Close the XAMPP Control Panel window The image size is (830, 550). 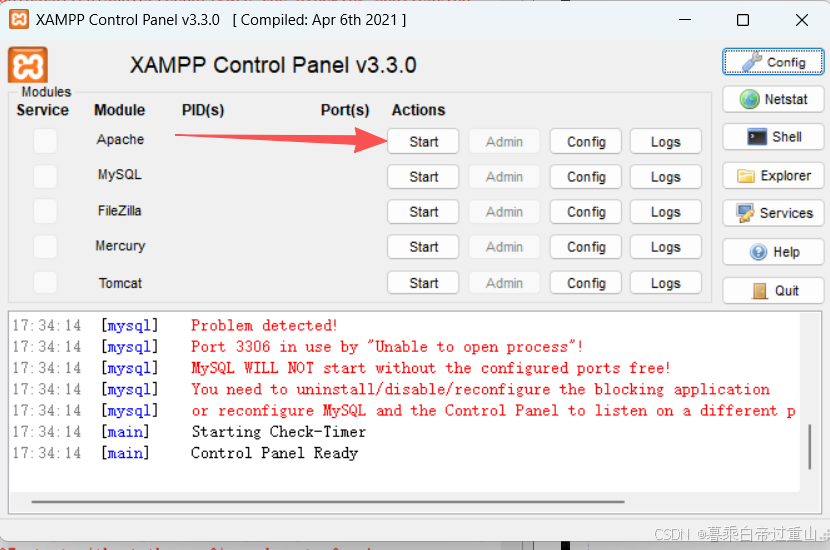[802, 20]
